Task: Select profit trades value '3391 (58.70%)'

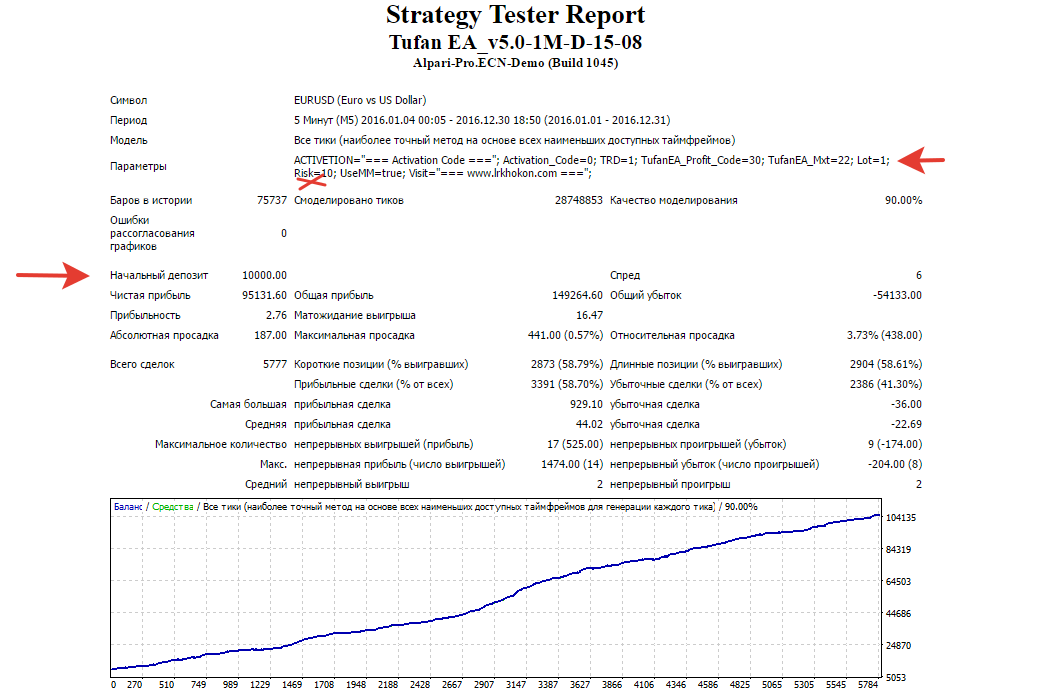Action: click(x=567, y=384)
